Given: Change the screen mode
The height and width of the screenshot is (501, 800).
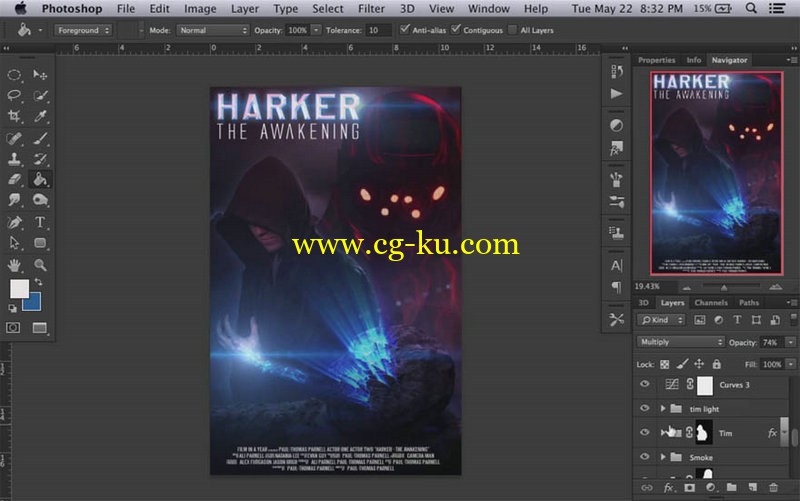Looking at the screenshot, I should coord(40,328).
